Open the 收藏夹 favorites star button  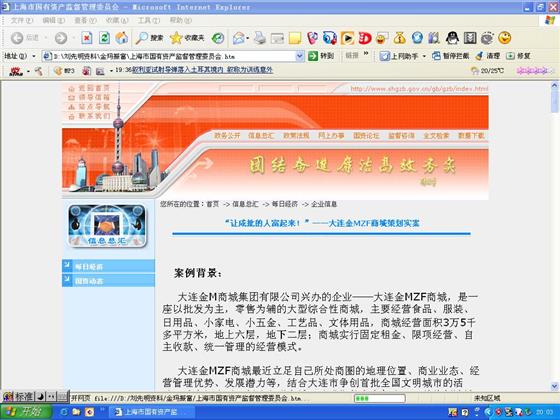click(187, 38)
